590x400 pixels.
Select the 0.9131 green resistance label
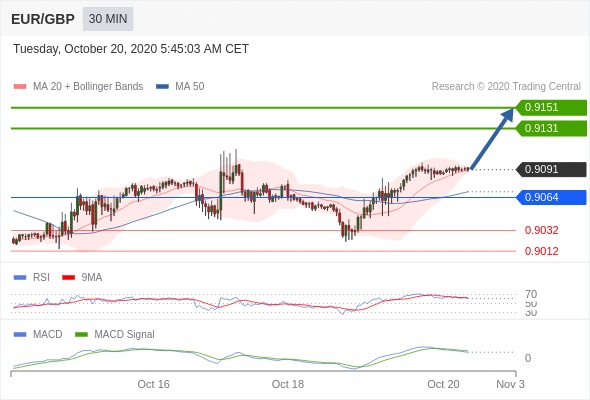551,128
